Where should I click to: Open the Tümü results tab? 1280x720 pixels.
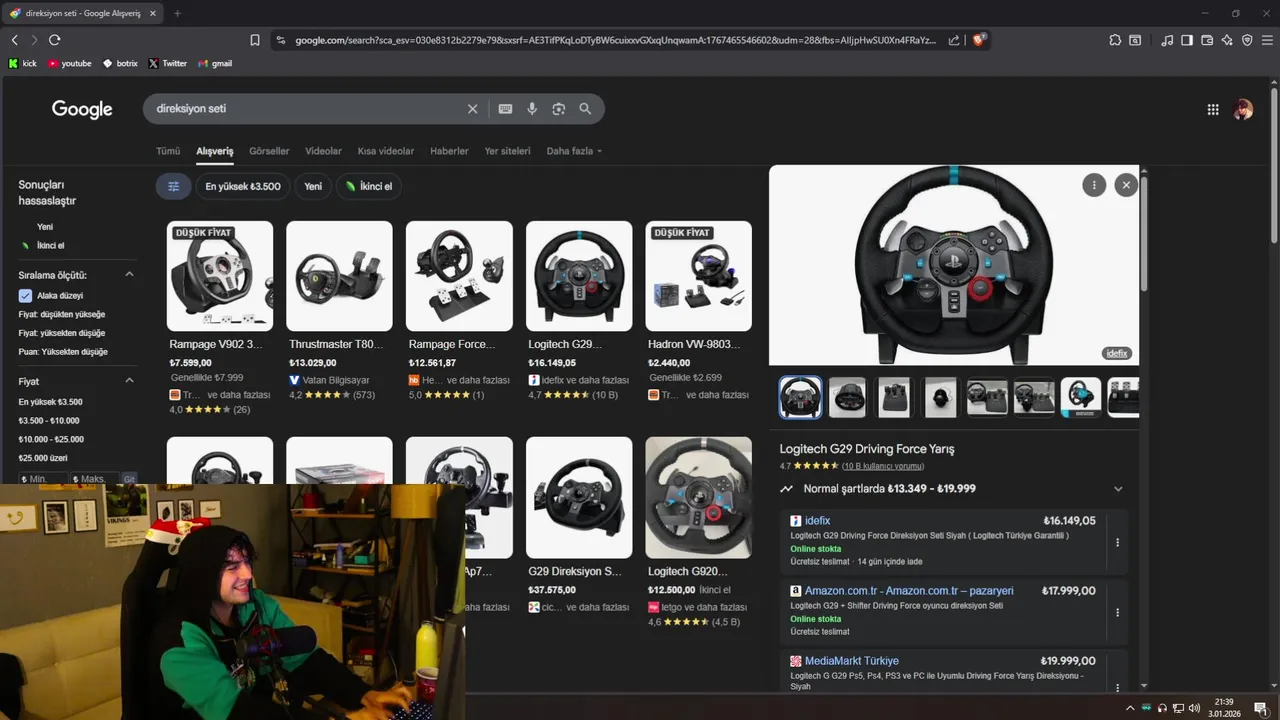pyautogui.click(x=168, y=151)
